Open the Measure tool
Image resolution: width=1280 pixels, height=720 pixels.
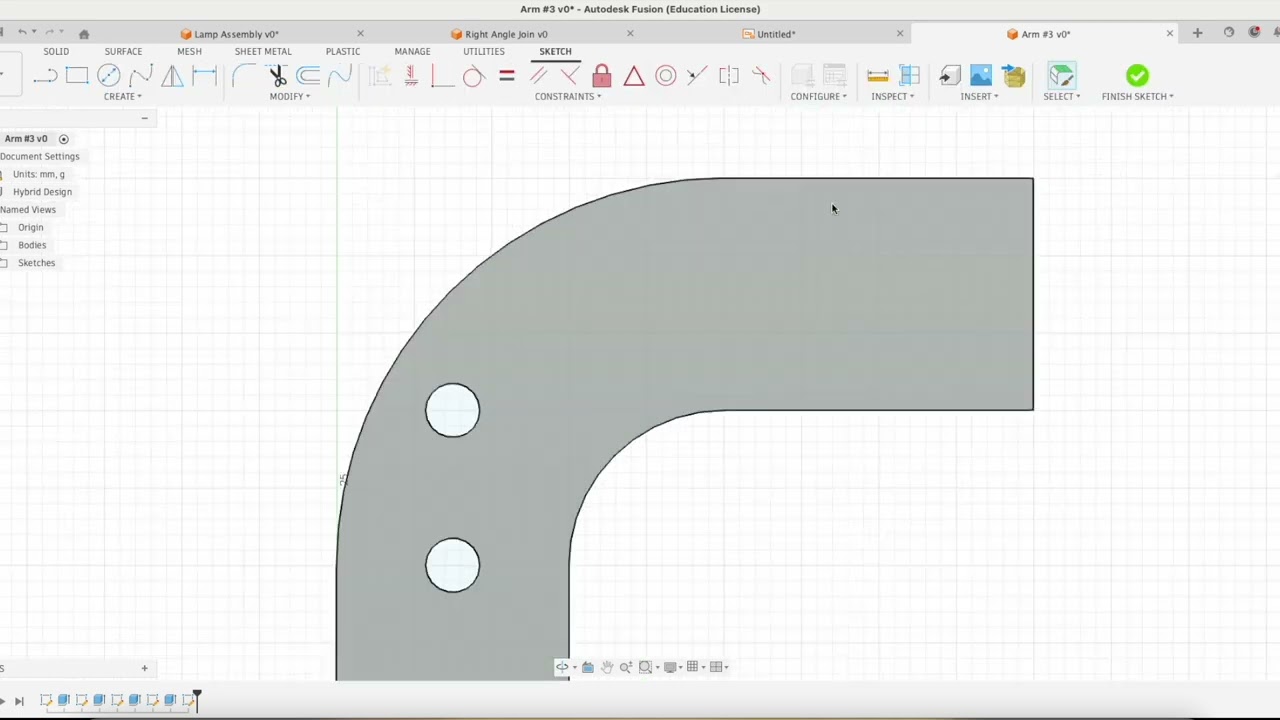coord(878,76)
